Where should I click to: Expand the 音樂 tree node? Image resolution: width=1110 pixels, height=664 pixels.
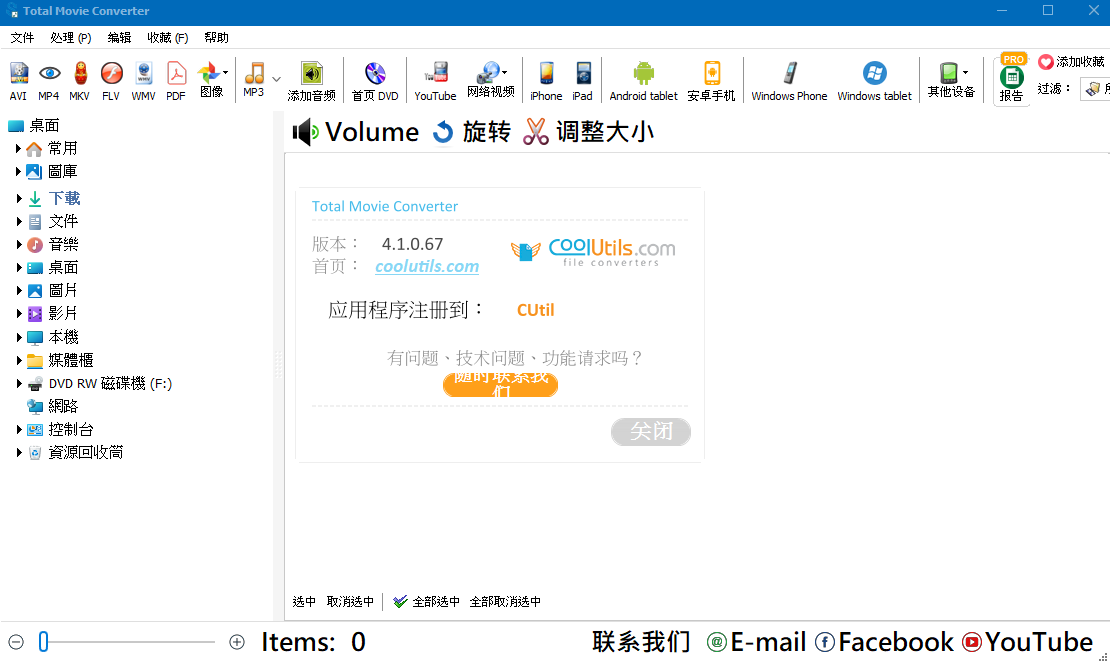[x=18, y=244]
